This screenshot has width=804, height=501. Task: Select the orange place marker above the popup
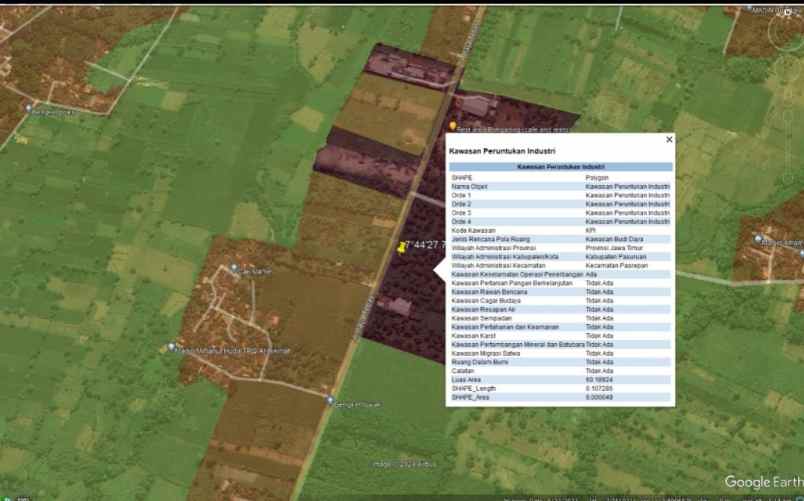453,127
